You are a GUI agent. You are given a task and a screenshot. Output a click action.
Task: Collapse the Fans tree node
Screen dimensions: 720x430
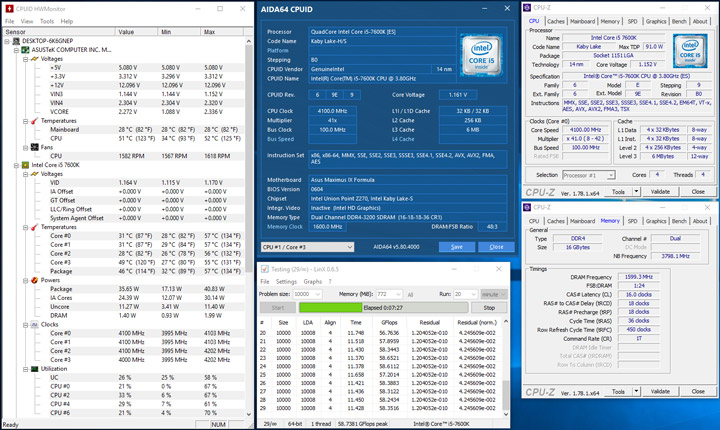point(26,147)
